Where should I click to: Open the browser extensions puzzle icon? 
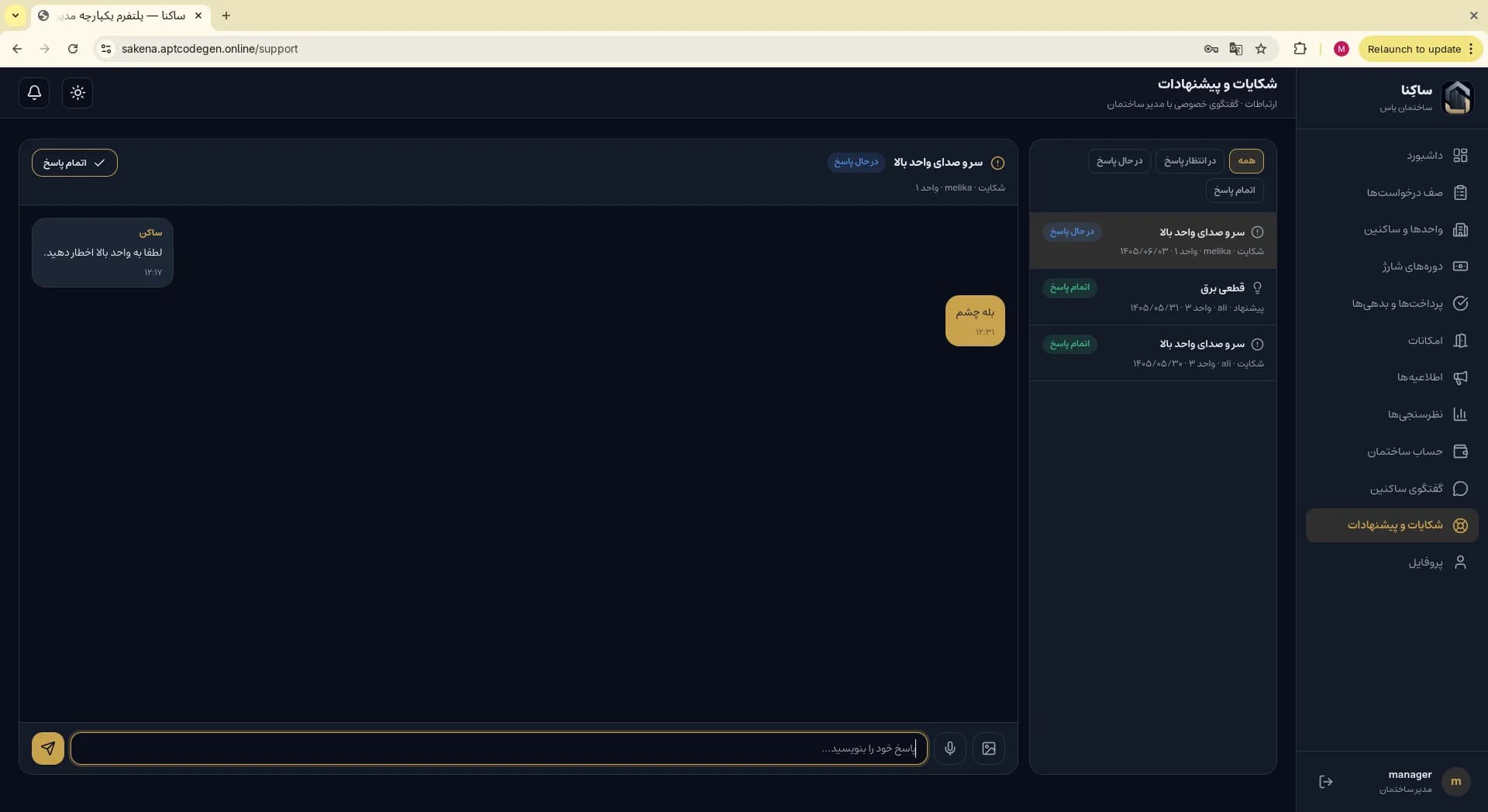point(1300,49)
